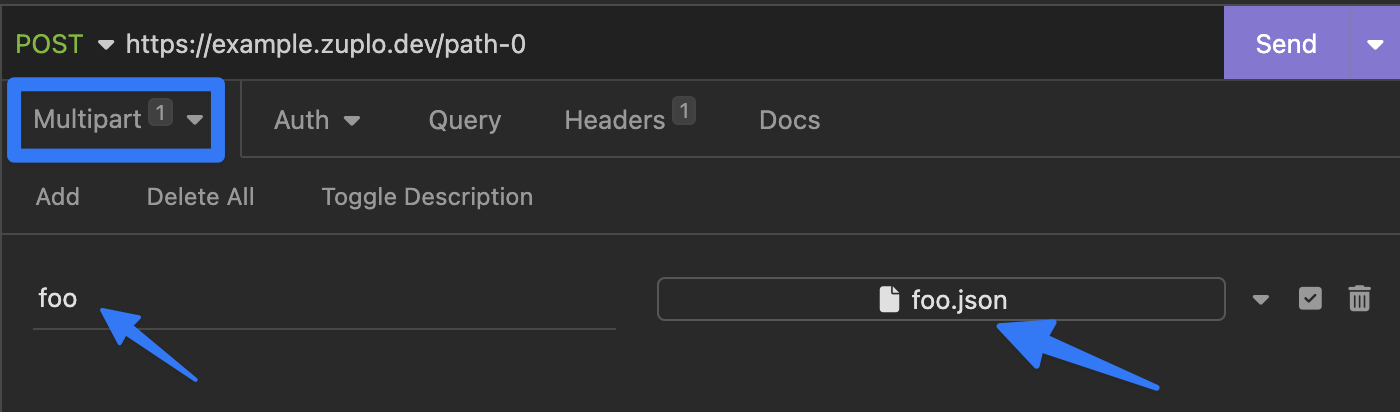
Task: Click Toggle Description
Action: 427,197
